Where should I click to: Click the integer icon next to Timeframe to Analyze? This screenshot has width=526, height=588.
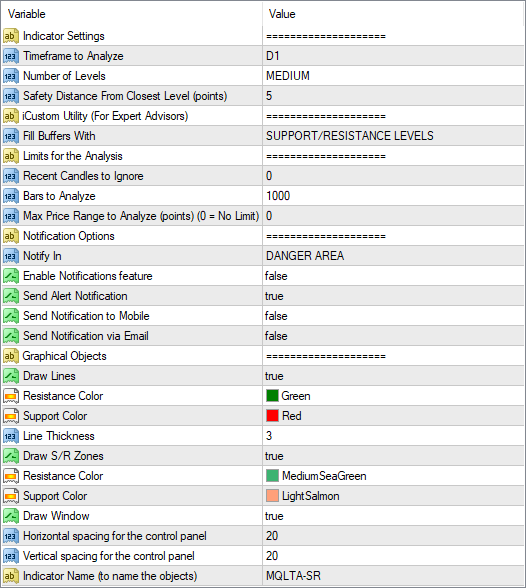[x=10, y=56]
